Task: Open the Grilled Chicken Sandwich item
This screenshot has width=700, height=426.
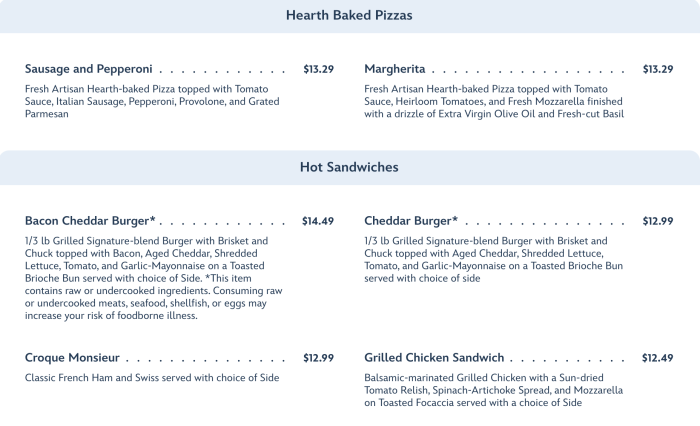Action: pyautogui.click(x=434, y=357)
